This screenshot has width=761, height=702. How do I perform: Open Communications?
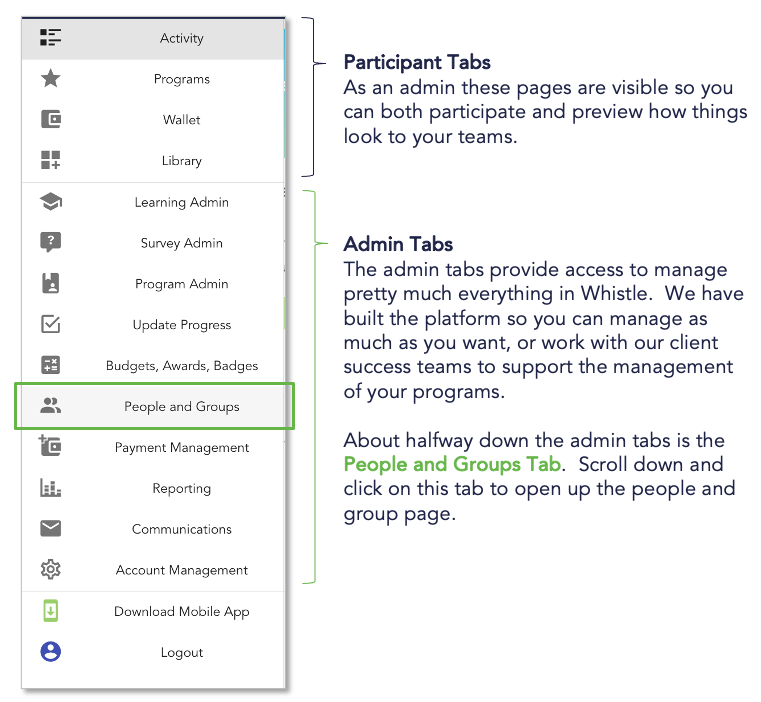pyautogui.click(x=153, y=529)
